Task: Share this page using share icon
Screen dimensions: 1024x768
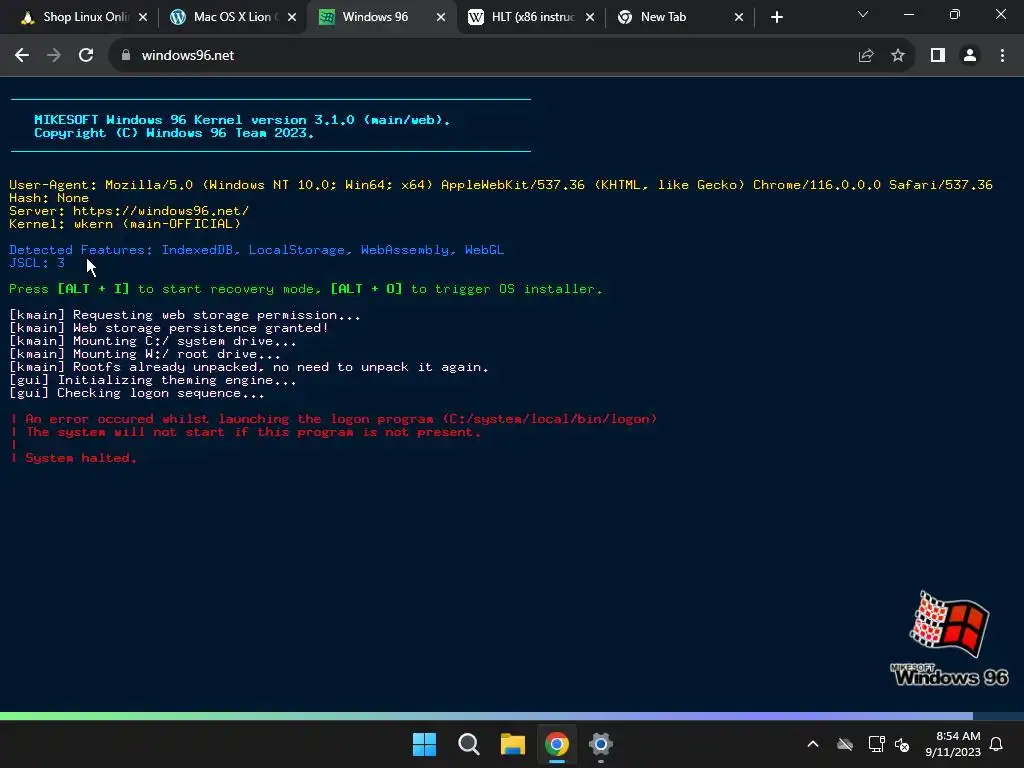Action: click(x=866, y=56)
